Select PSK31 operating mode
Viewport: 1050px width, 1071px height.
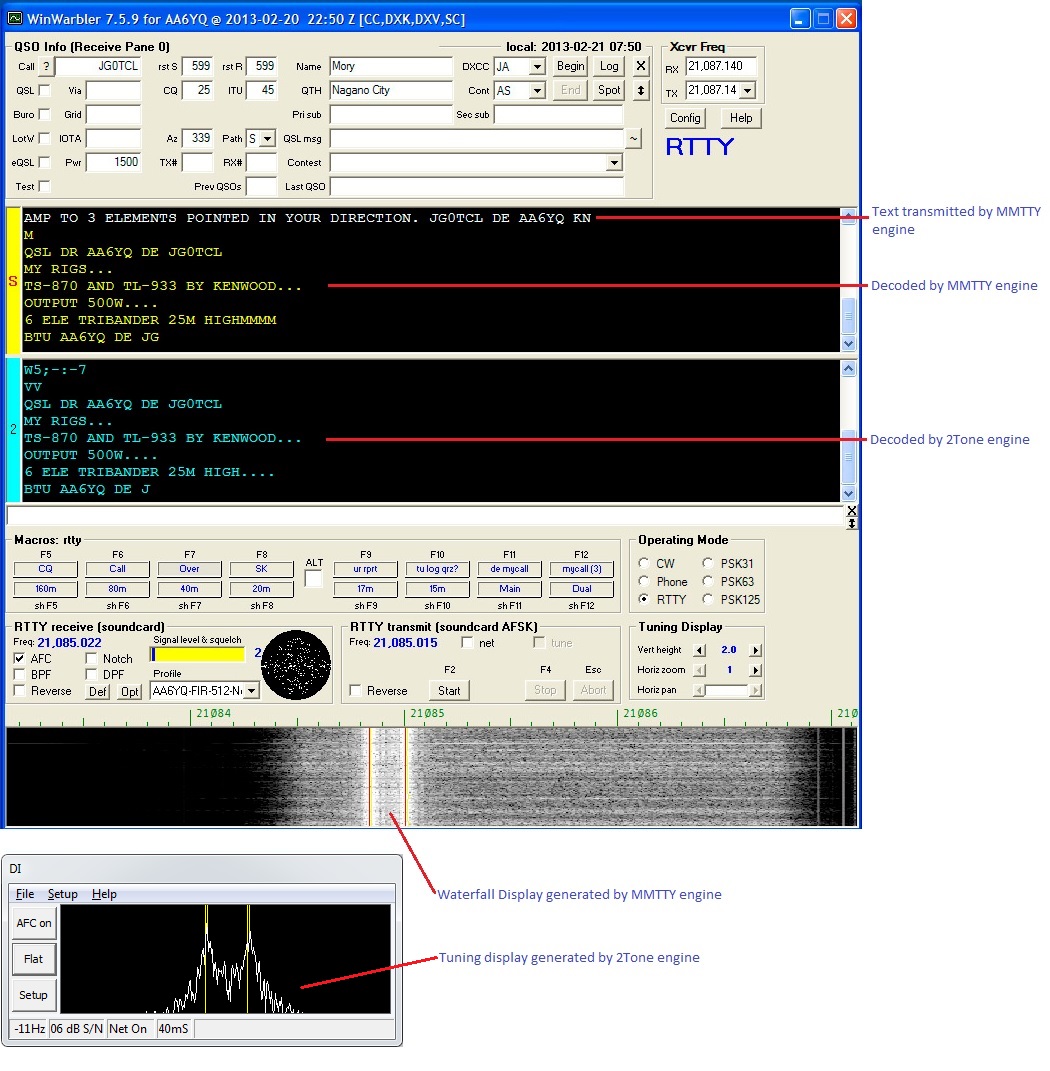coord(708,563)
